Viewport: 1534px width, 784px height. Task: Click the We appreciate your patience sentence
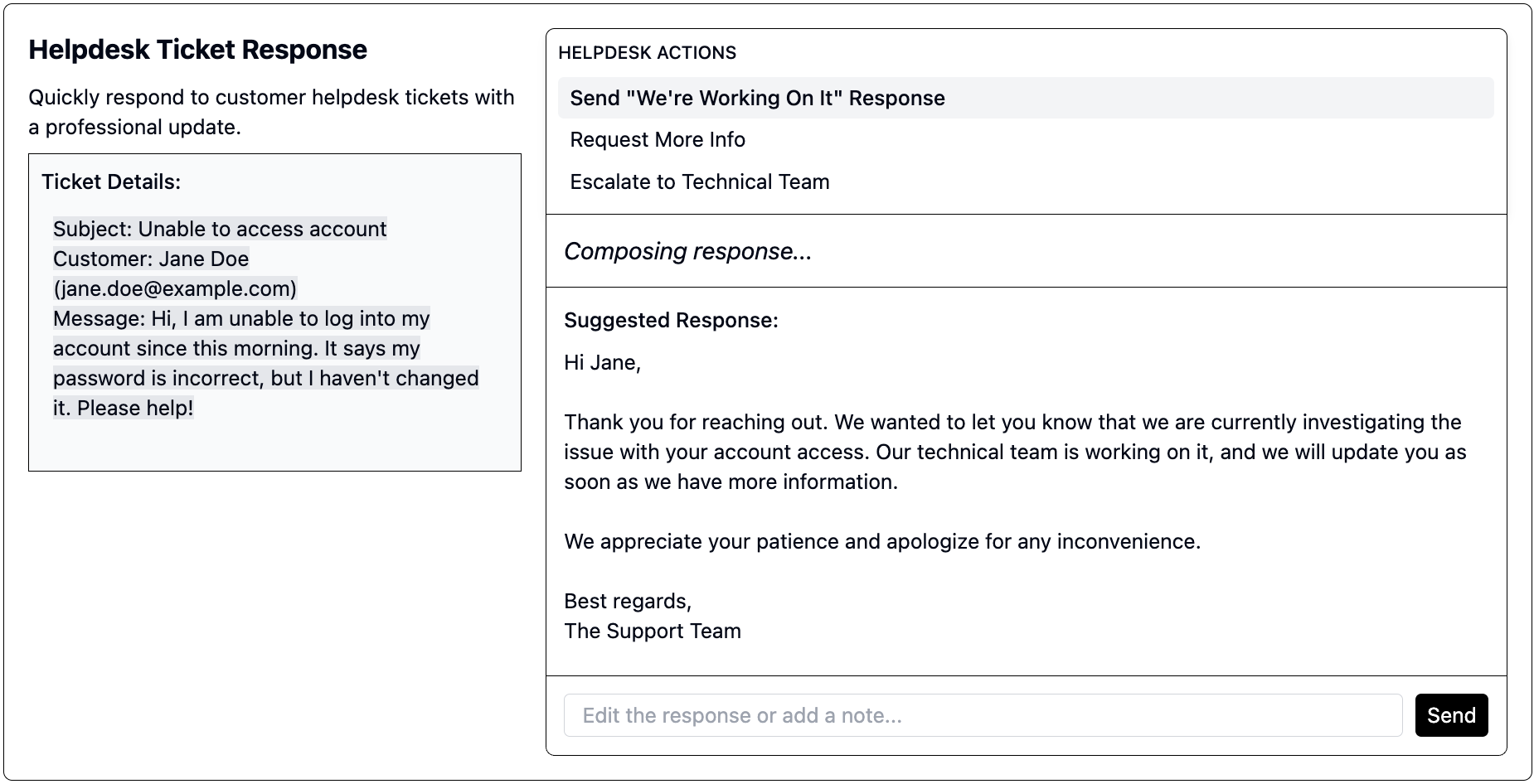pyautogui.click(x=881, y=541)
